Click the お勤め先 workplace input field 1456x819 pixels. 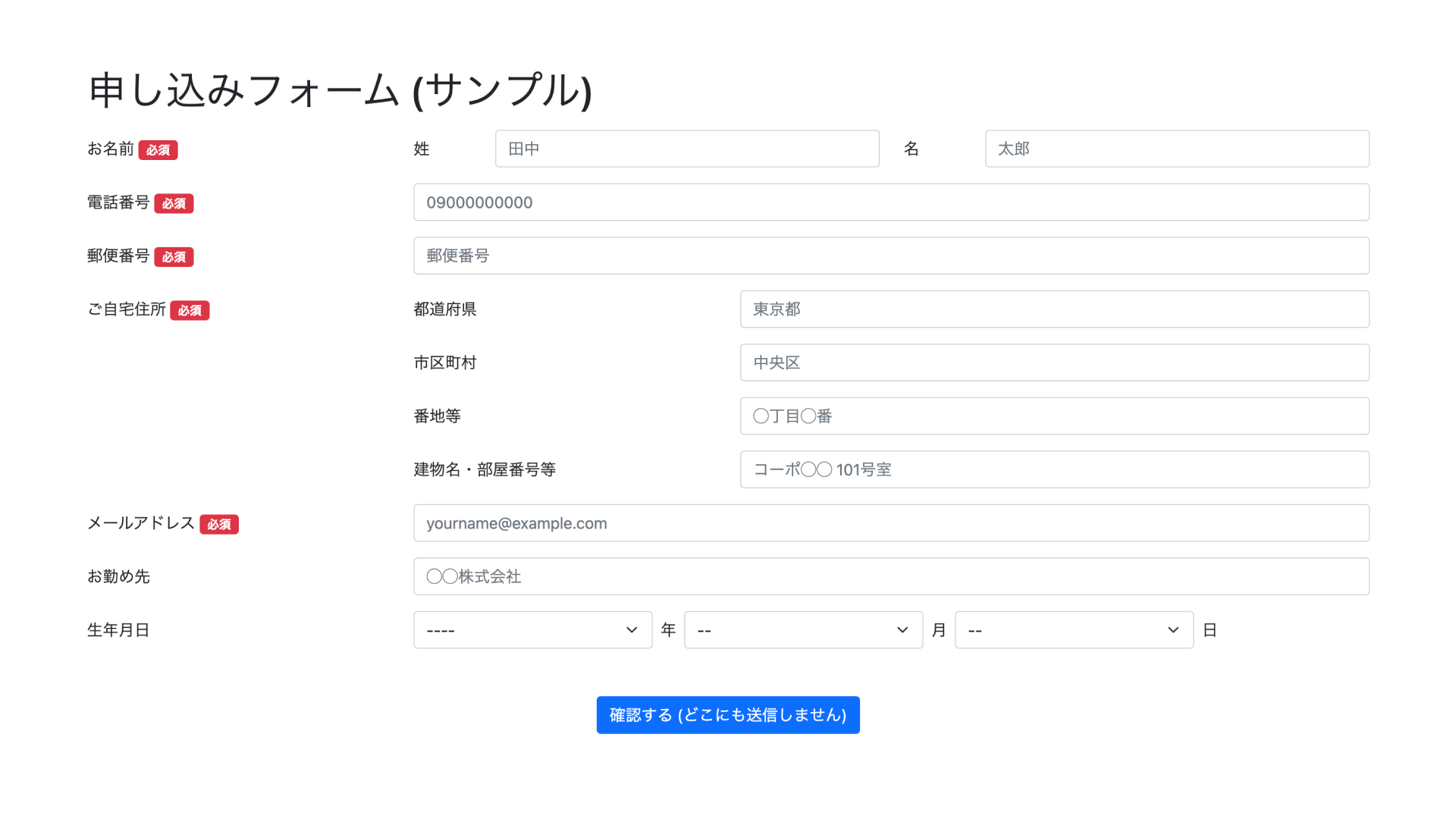(x=891, y=576)
